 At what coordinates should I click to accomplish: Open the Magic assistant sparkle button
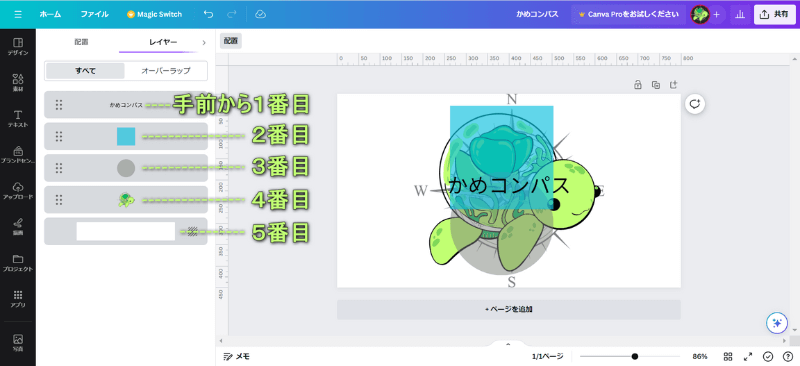click(x=777, y=323)
